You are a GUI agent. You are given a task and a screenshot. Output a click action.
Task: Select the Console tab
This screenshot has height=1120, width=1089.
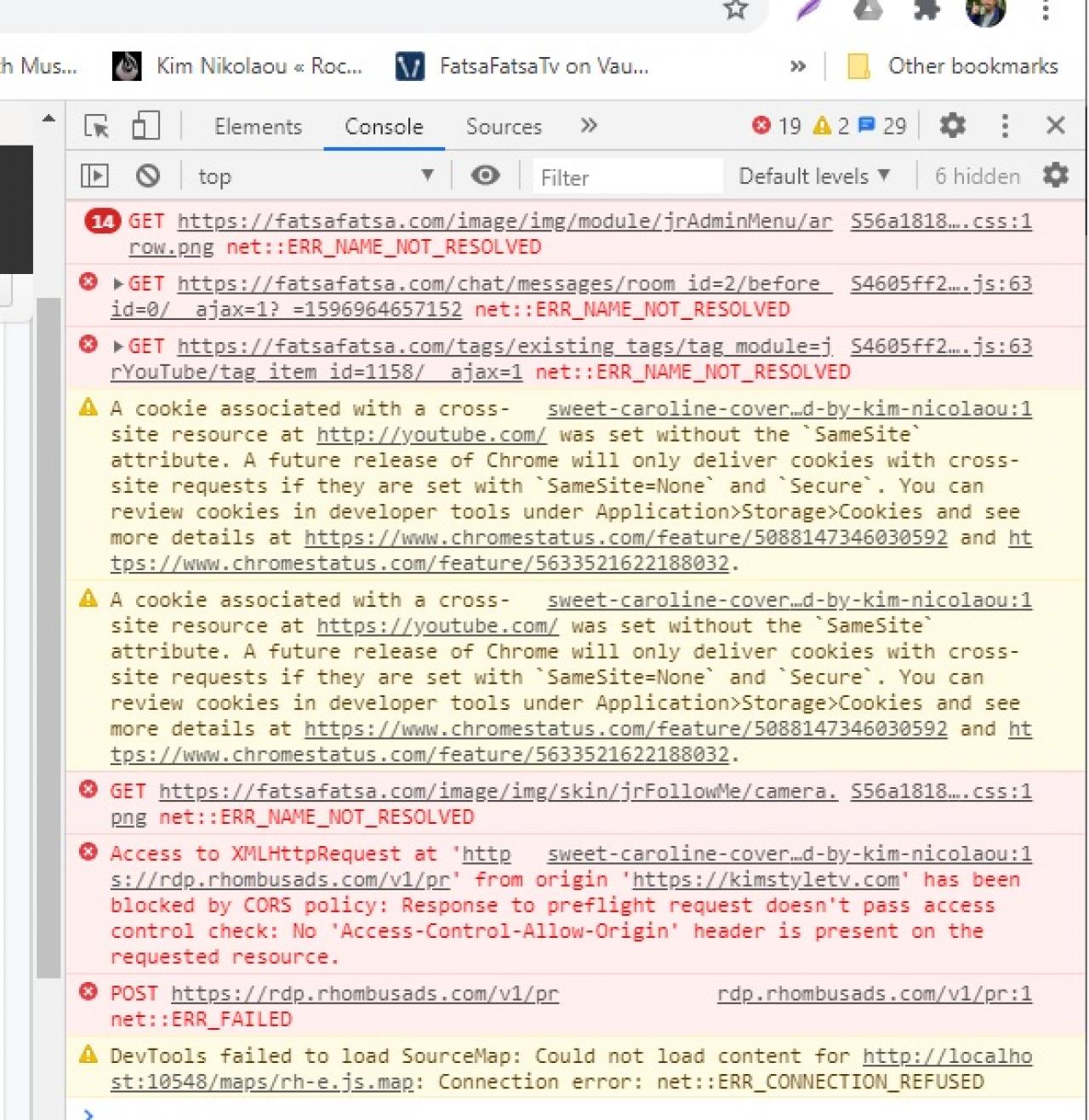pos(384,127)
